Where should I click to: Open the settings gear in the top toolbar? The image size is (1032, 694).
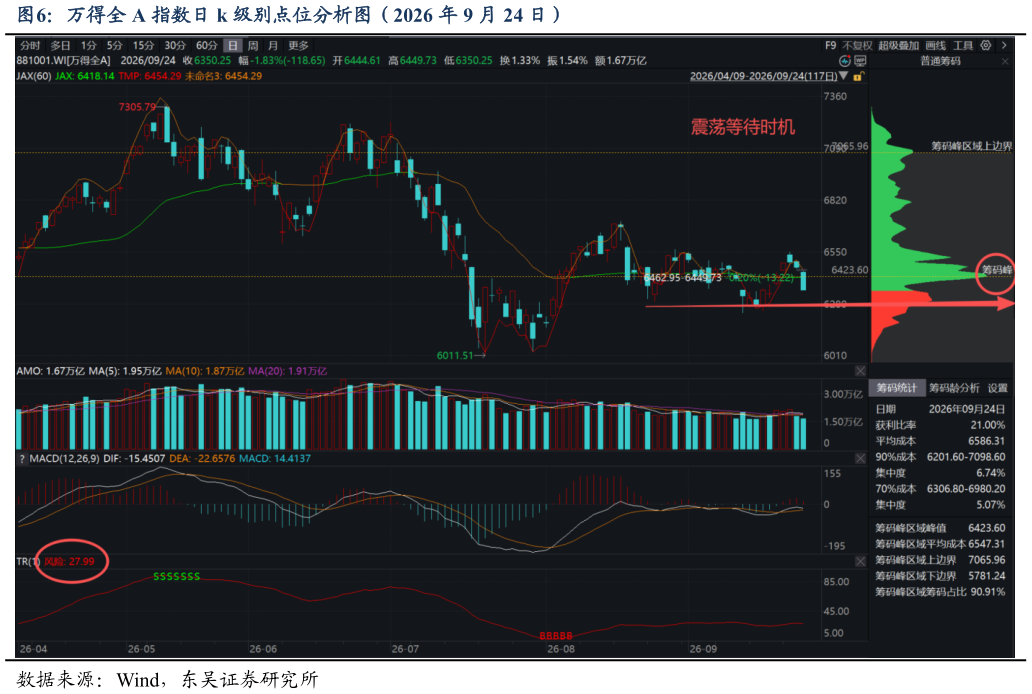coord(985,45)
